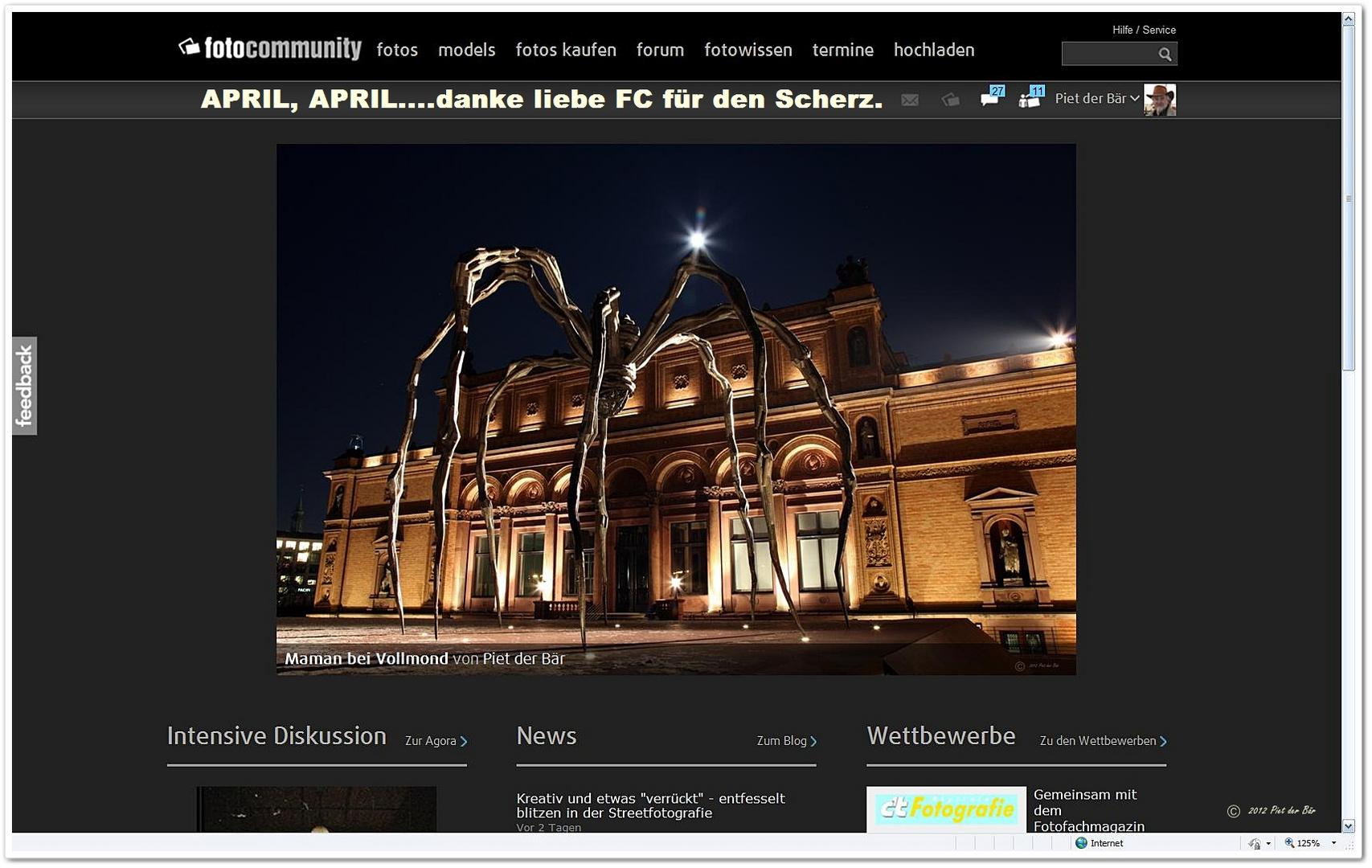Click the News section heading
This screenshot has height=868, width=1372.
pyautogui.click(x=547, y=736)
